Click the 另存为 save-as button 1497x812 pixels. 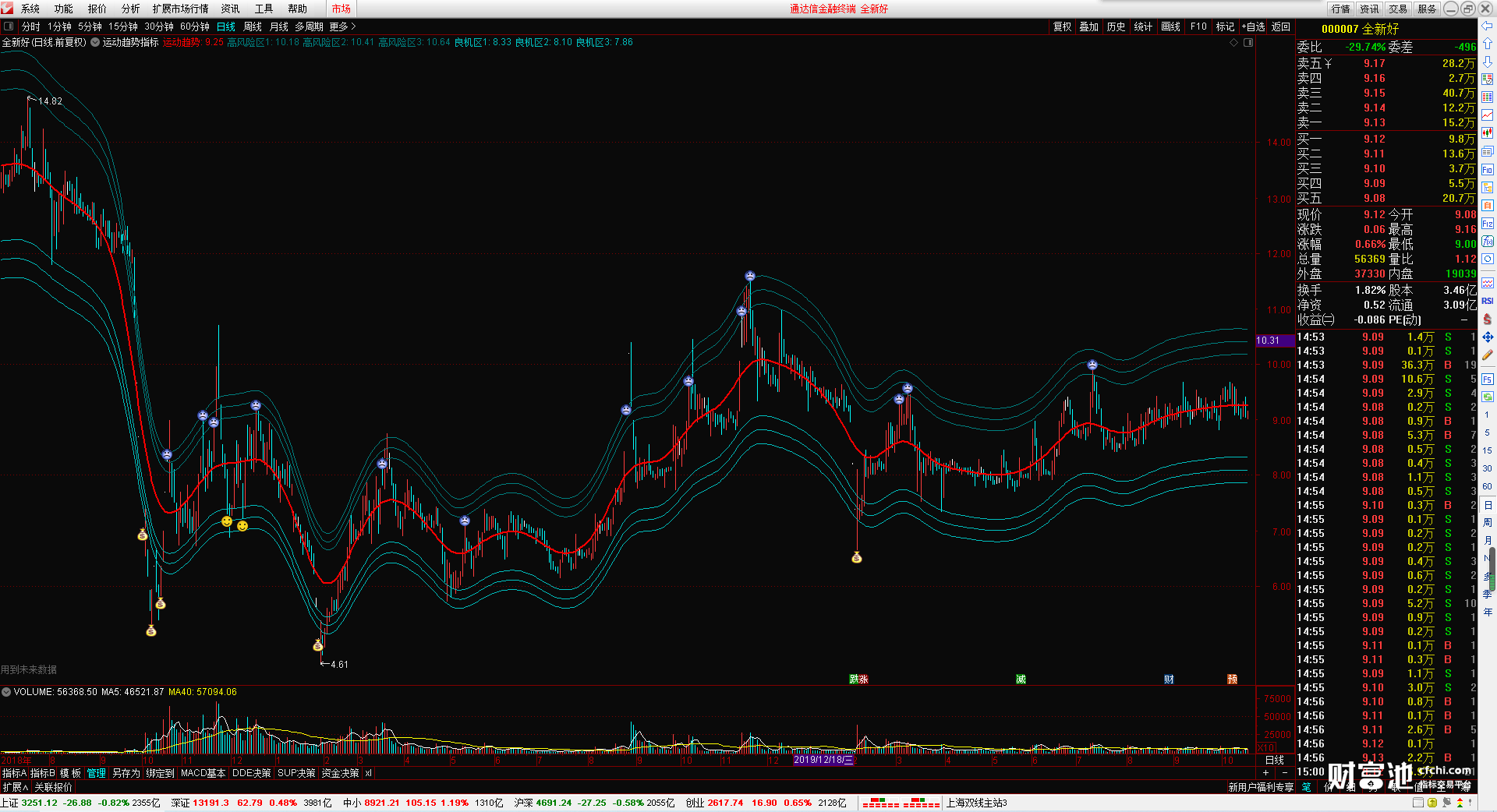126,773
